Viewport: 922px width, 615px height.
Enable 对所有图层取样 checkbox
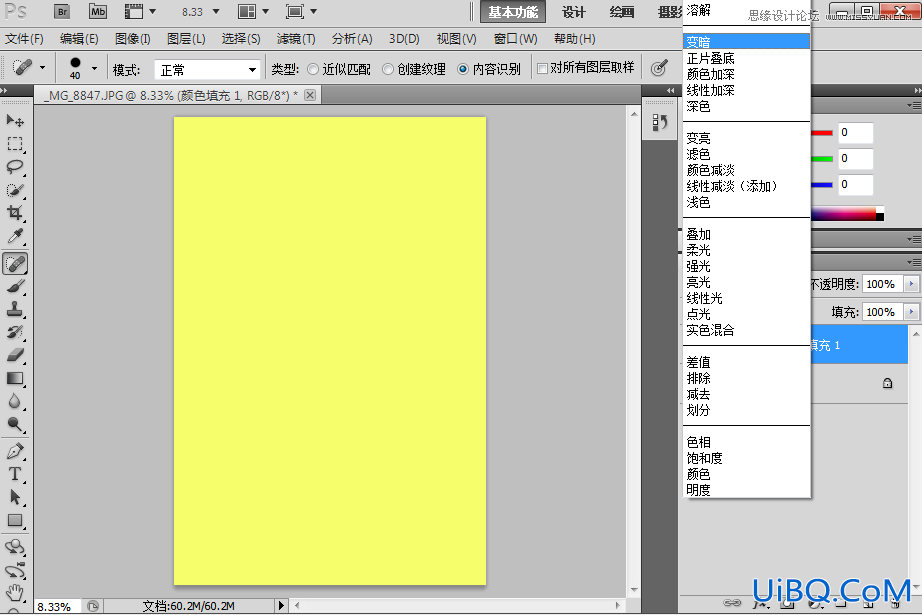click(x=542, y=69)
